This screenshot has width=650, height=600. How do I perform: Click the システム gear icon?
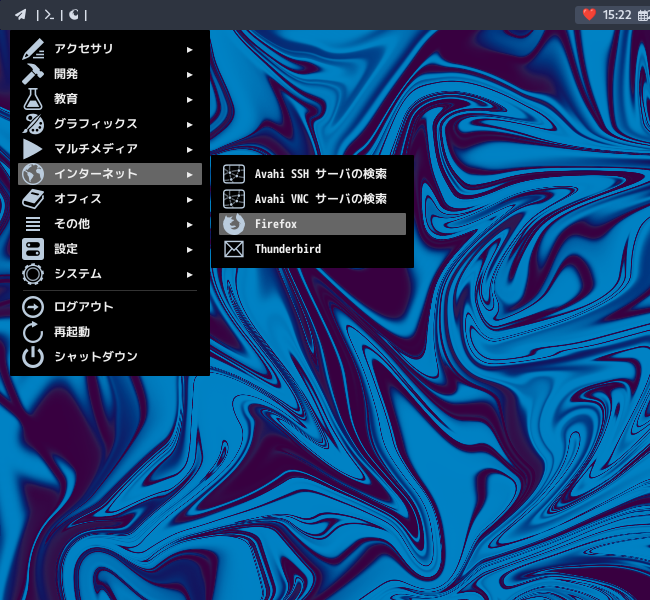click(x=33, y=274)
